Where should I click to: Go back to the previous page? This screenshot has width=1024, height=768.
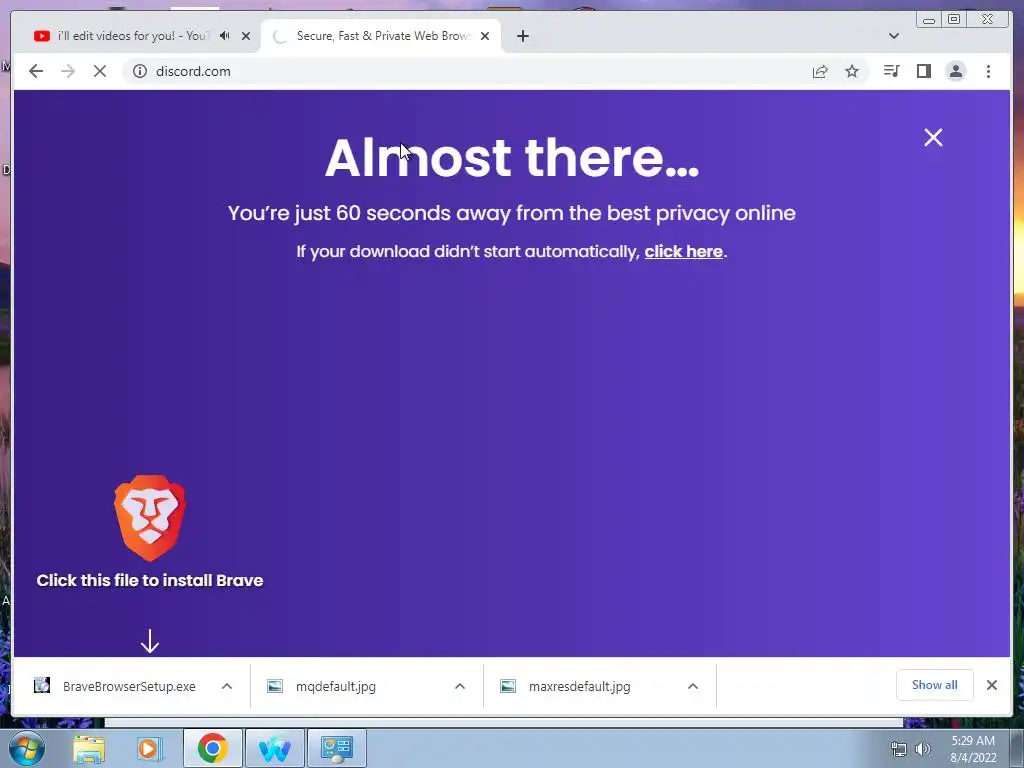[x=36, y=71]
